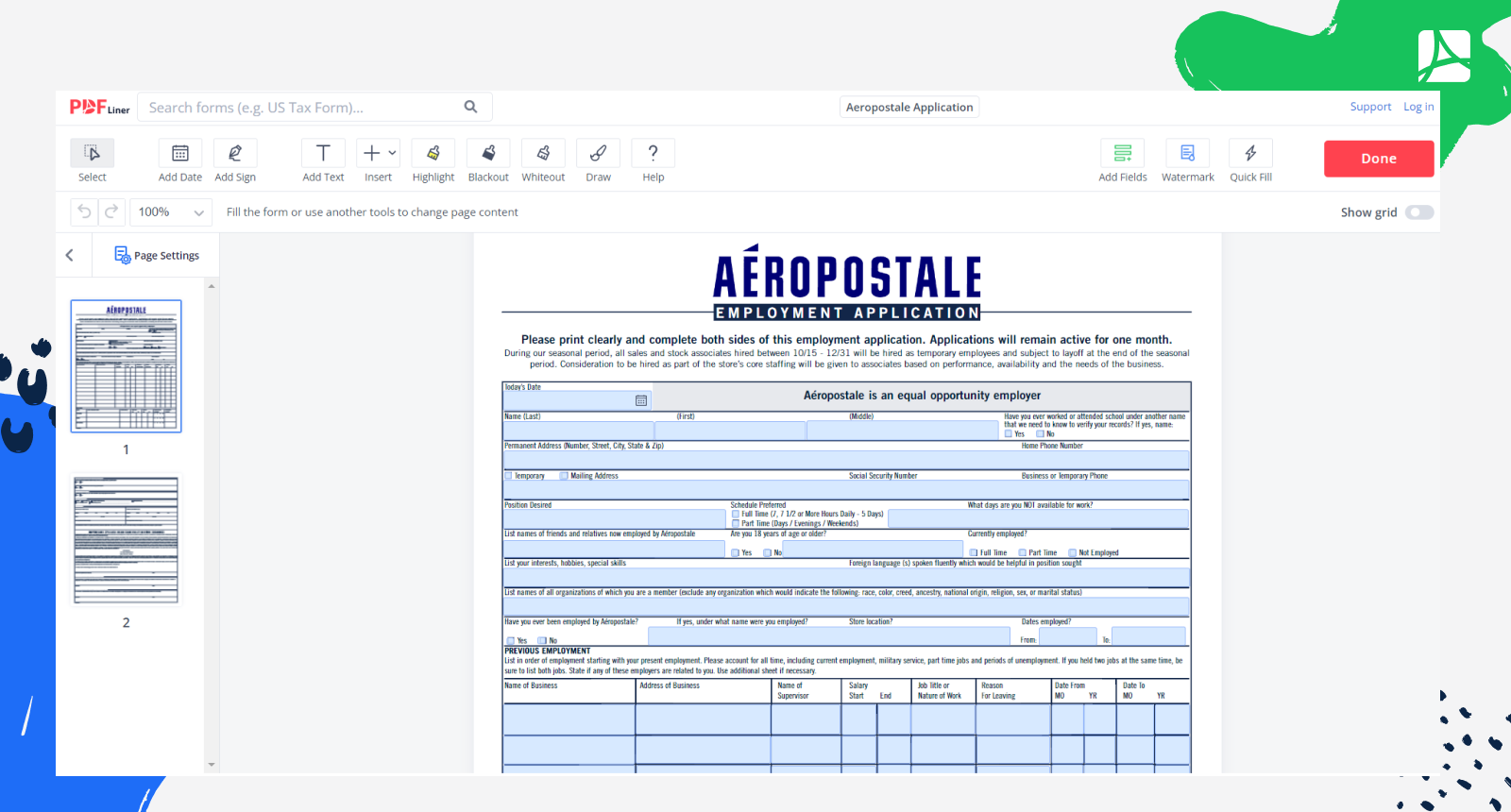Click the Log in link
The height and width of the screenshot is (812, 1511).
tap(1418, 107)
